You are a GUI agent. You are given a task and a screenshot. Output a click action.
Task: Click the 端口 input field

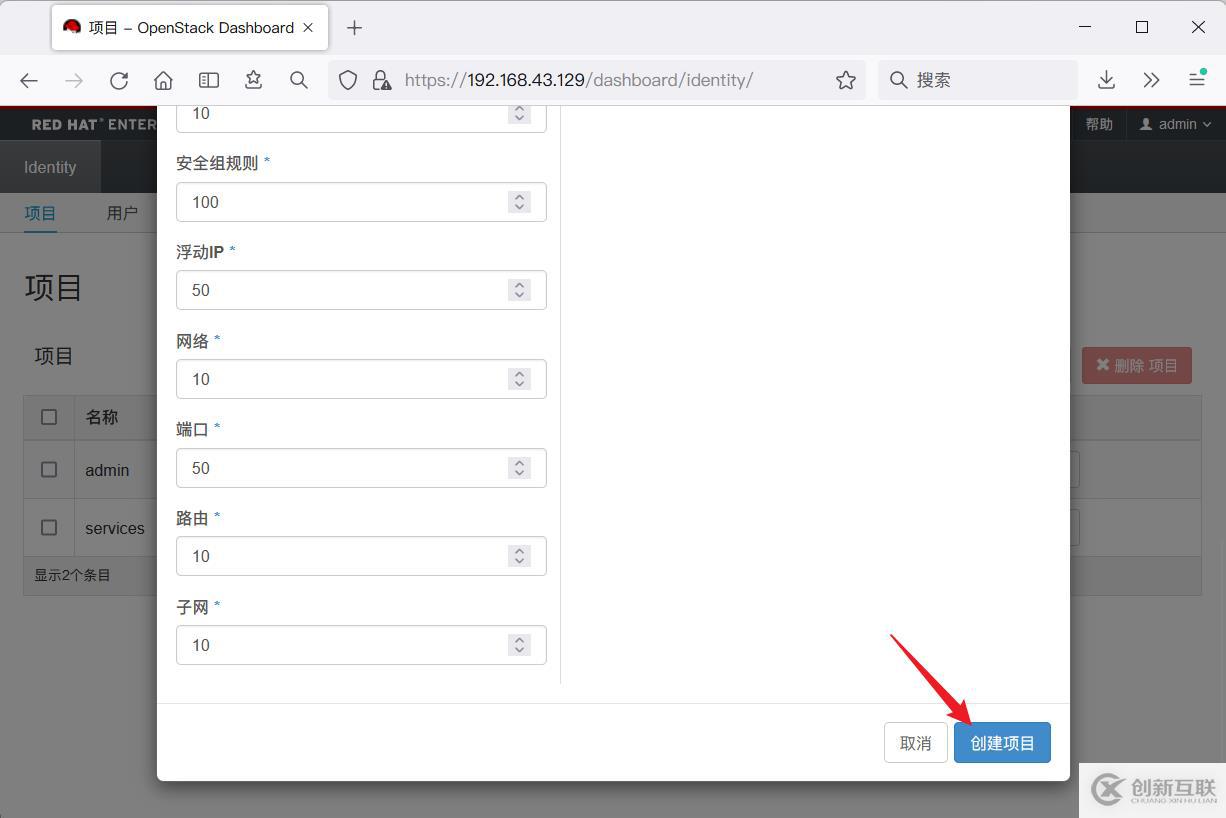point(361,468)
